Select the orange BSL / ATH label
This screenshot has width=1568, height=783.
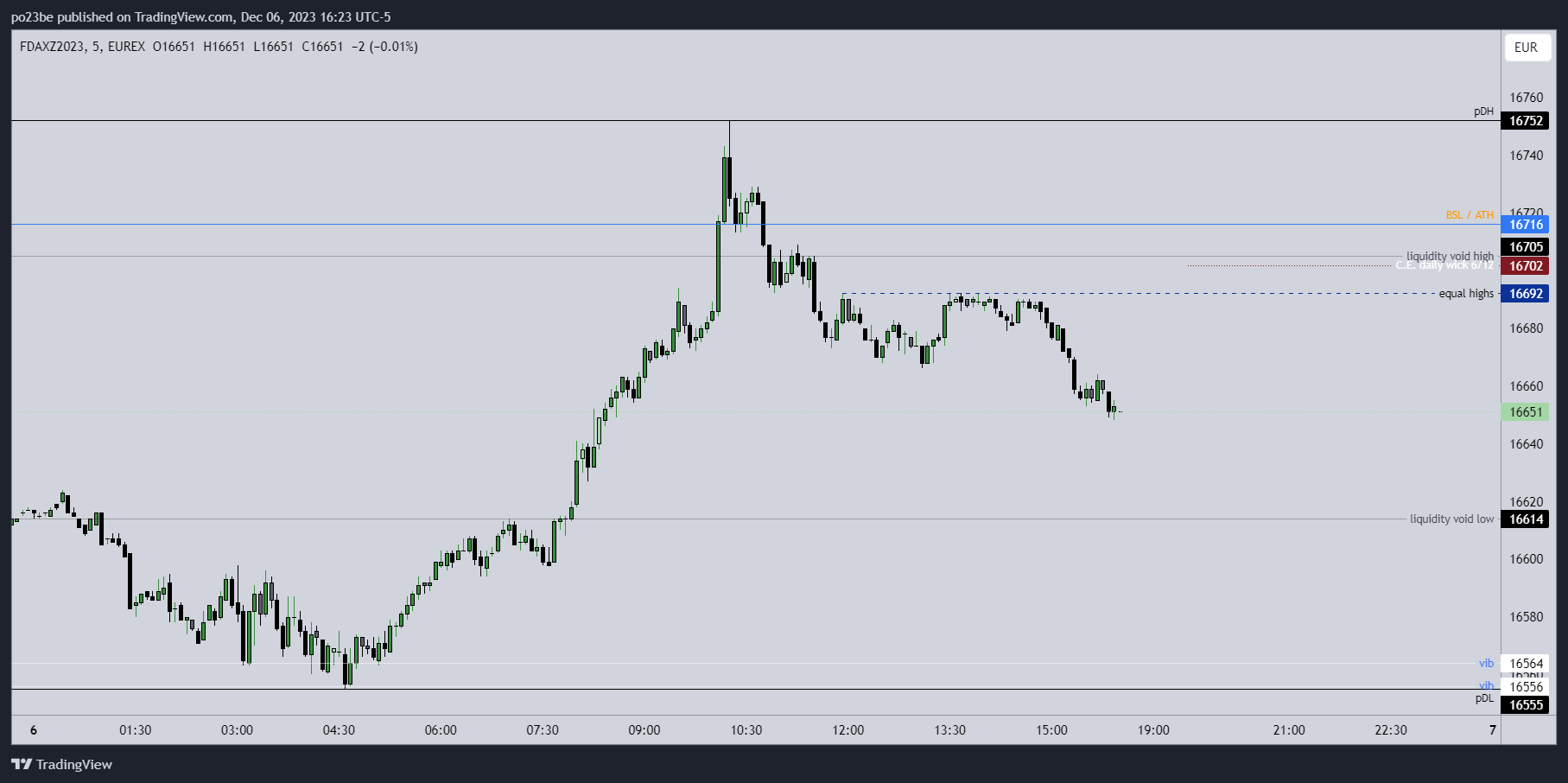1470,215
